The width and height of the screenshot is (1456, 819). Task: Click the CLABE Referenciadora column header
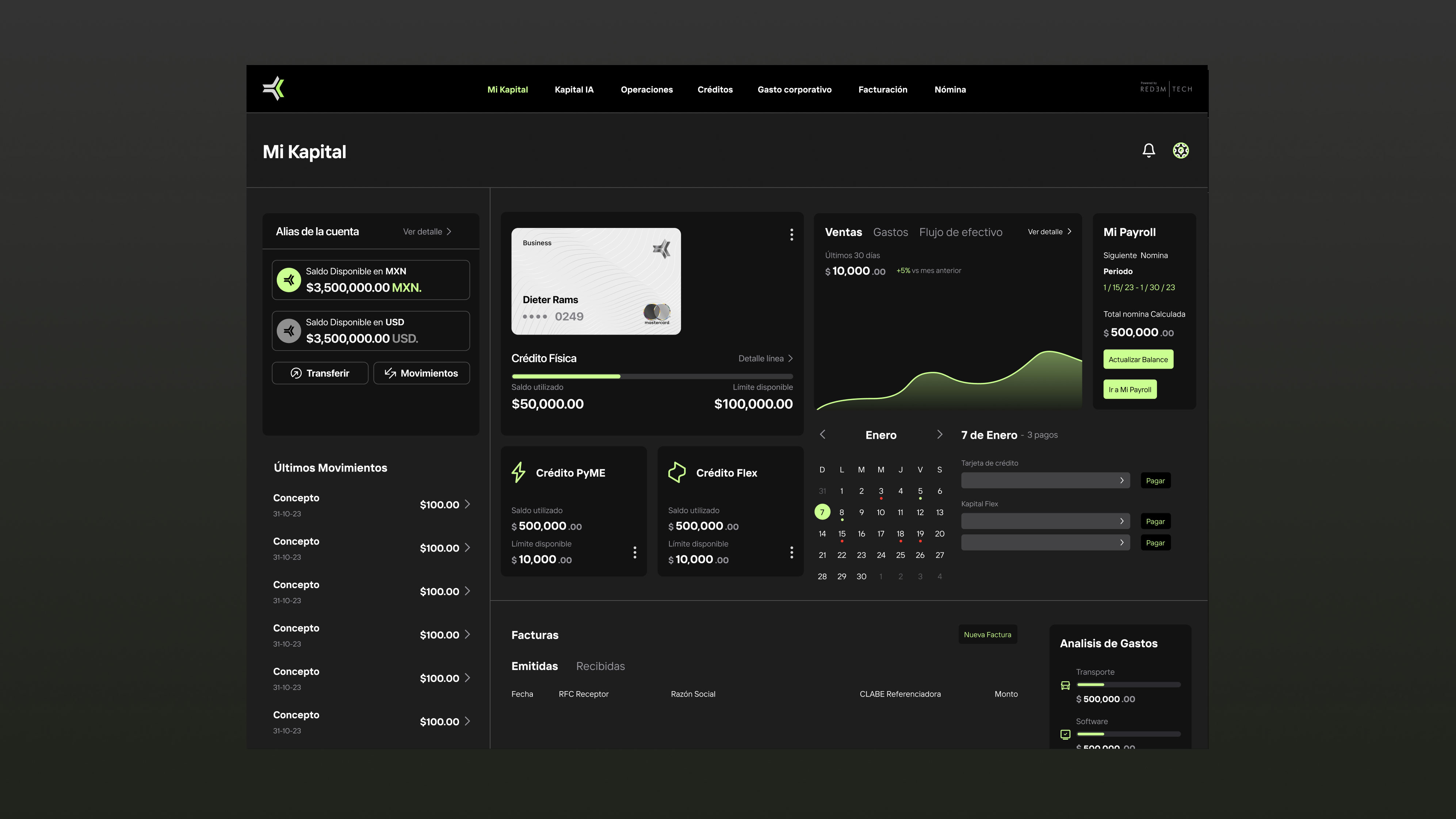[x=900, y=694]
